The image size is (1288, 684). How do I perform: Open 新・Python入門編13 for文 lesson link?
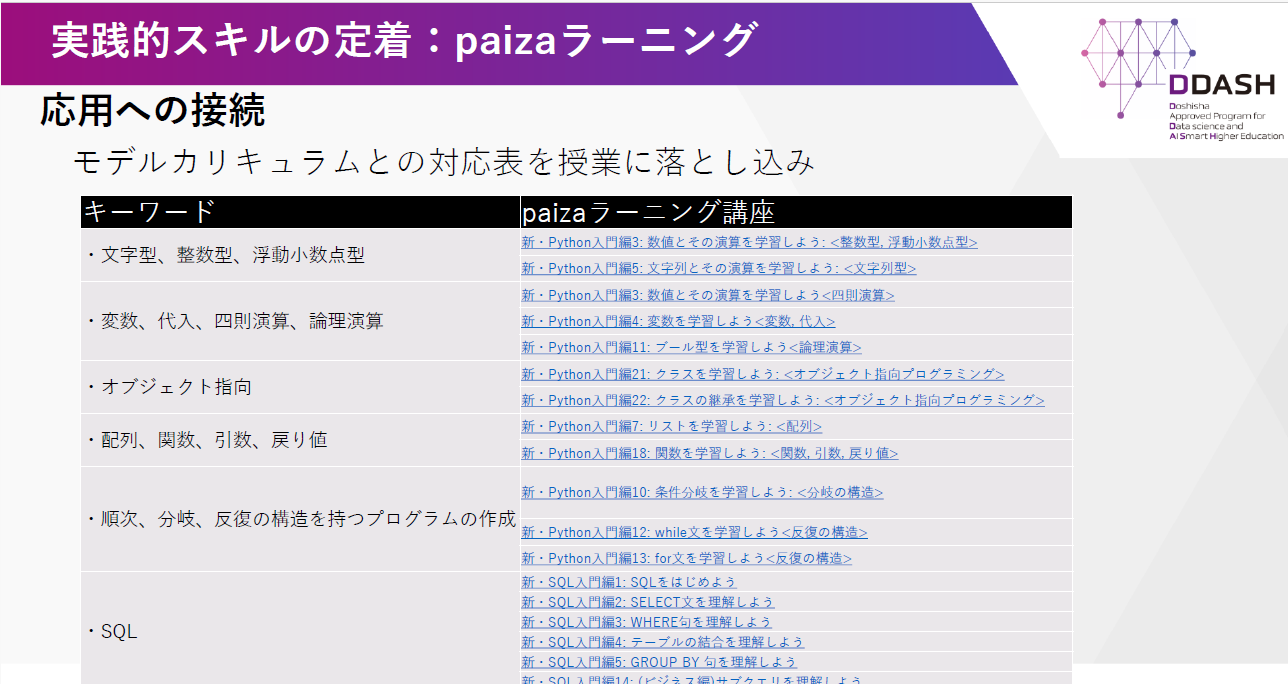685,558
